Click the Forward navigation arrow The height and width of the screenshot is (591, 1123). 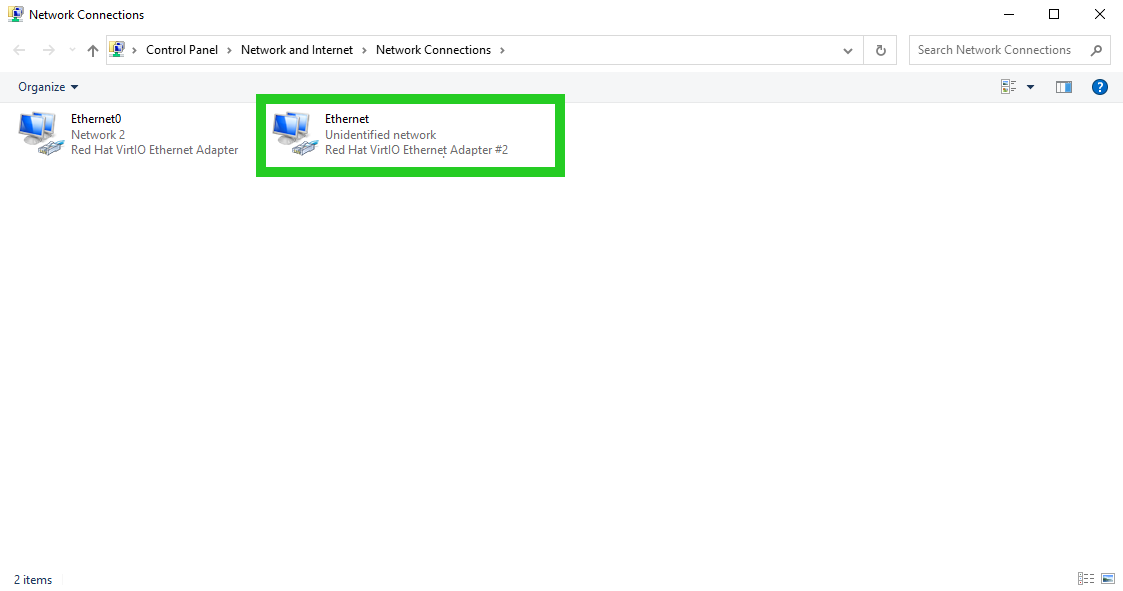pos(48,50)
